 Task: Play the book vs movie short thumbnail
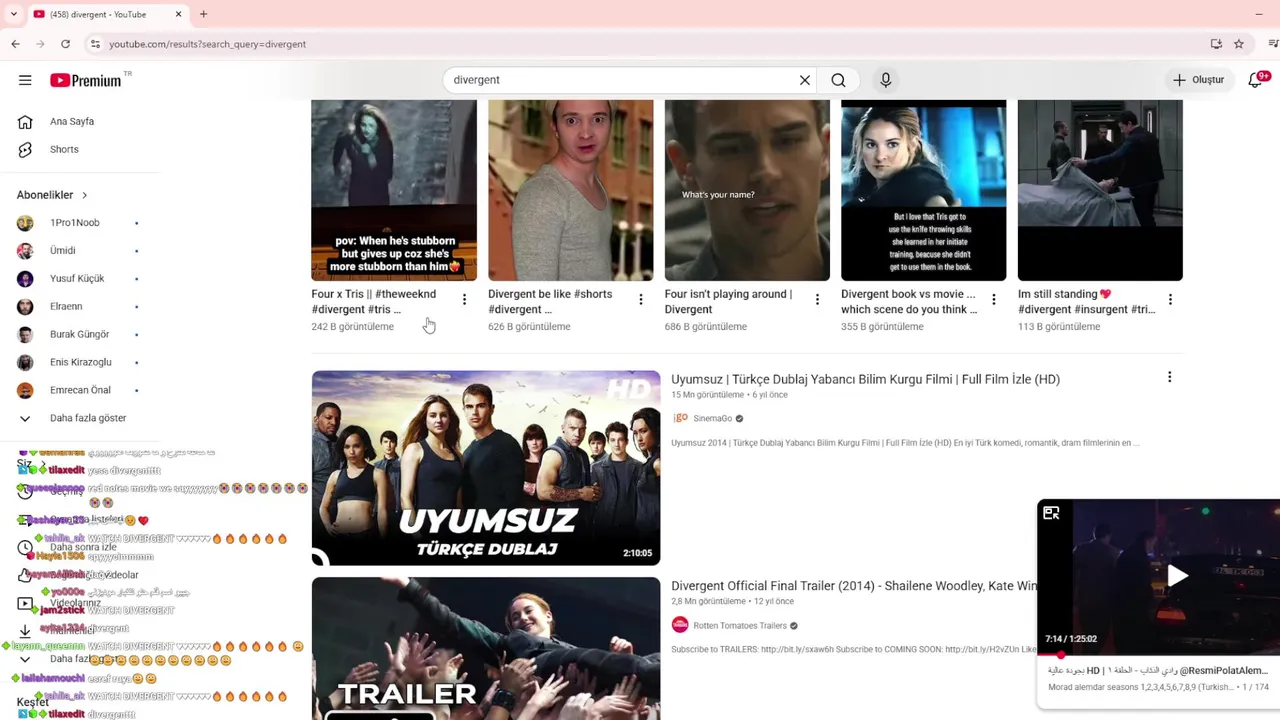pyautogui.click(x=923, y=190)
